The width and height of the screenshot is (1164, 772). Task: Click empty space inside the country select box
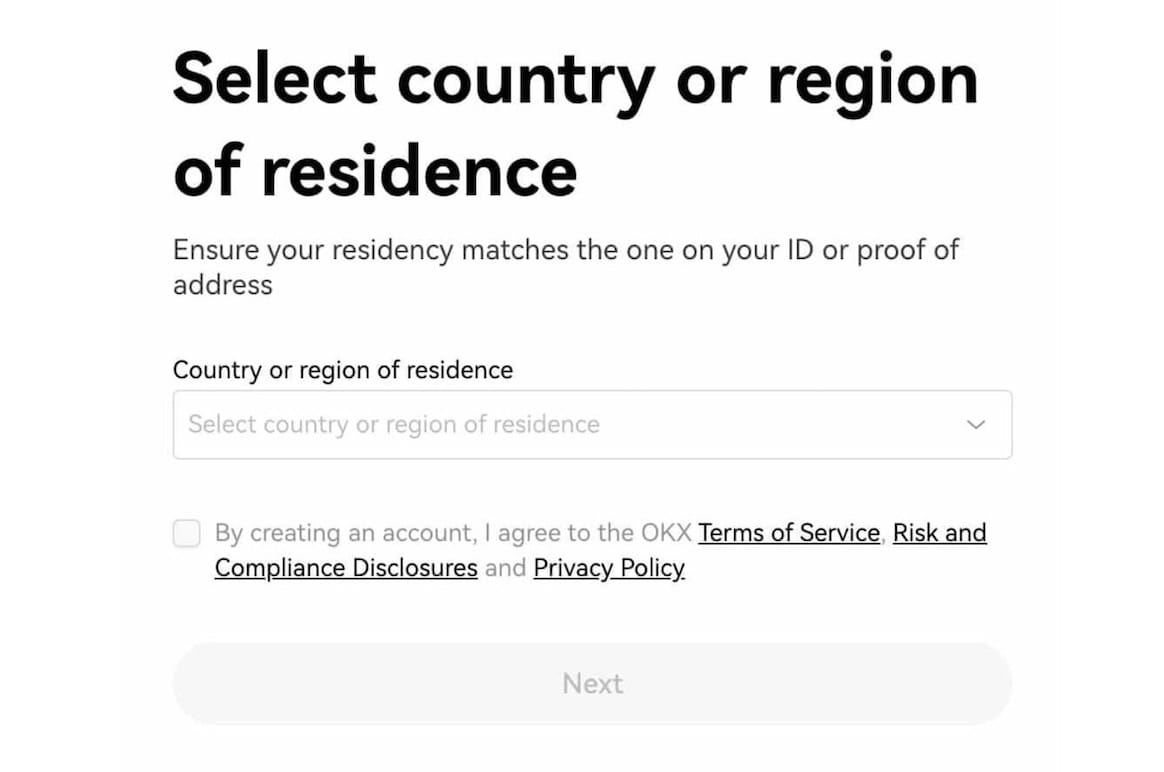[x=780, y=425]
